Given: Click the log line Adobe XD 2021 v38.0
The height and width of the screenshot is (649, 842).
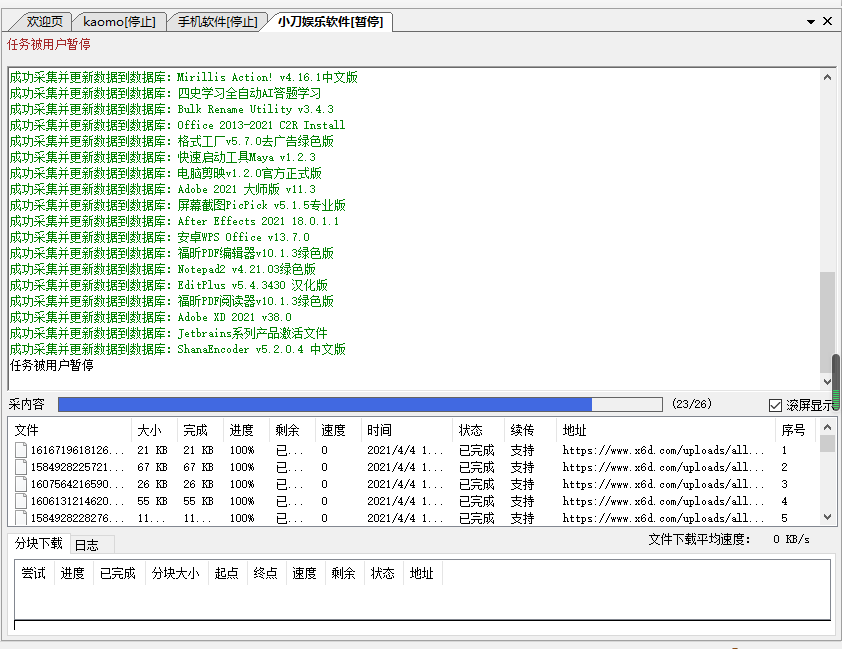Looking at the screenshot, I should point(151,317).
